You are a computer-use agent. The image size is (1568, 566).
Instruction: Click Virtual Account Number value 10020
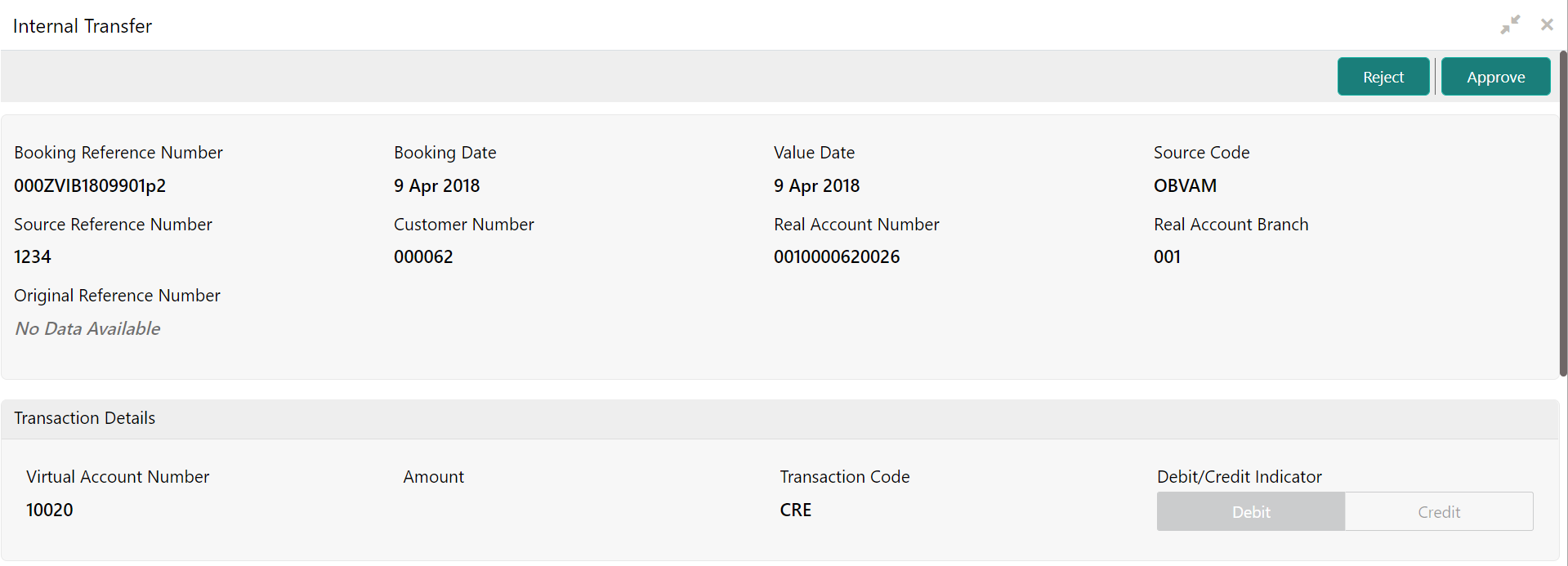click(50, 510)
